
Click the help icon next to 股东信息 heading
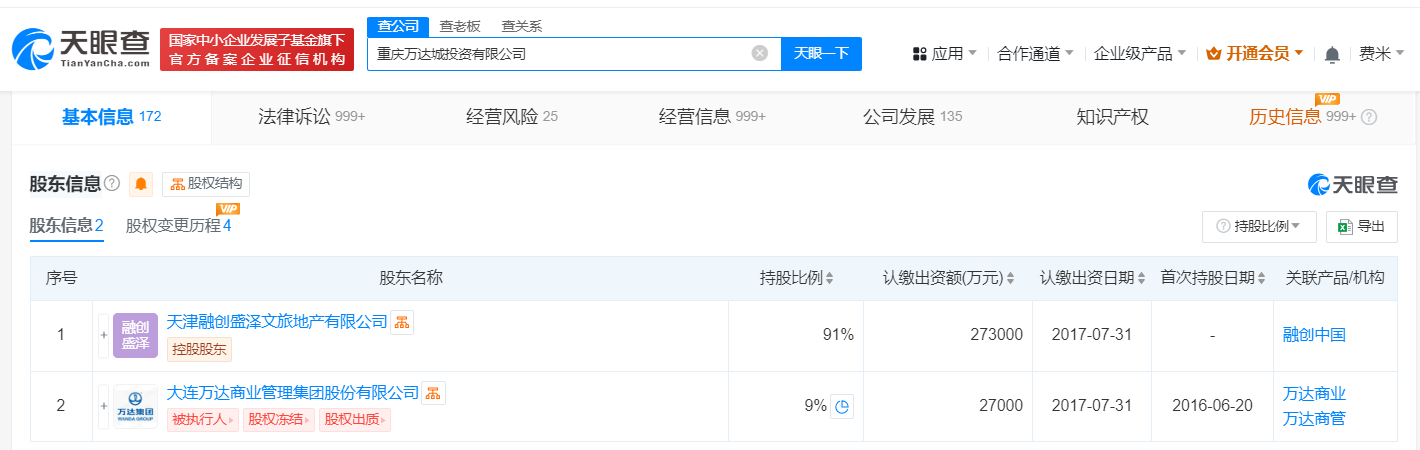112,183
